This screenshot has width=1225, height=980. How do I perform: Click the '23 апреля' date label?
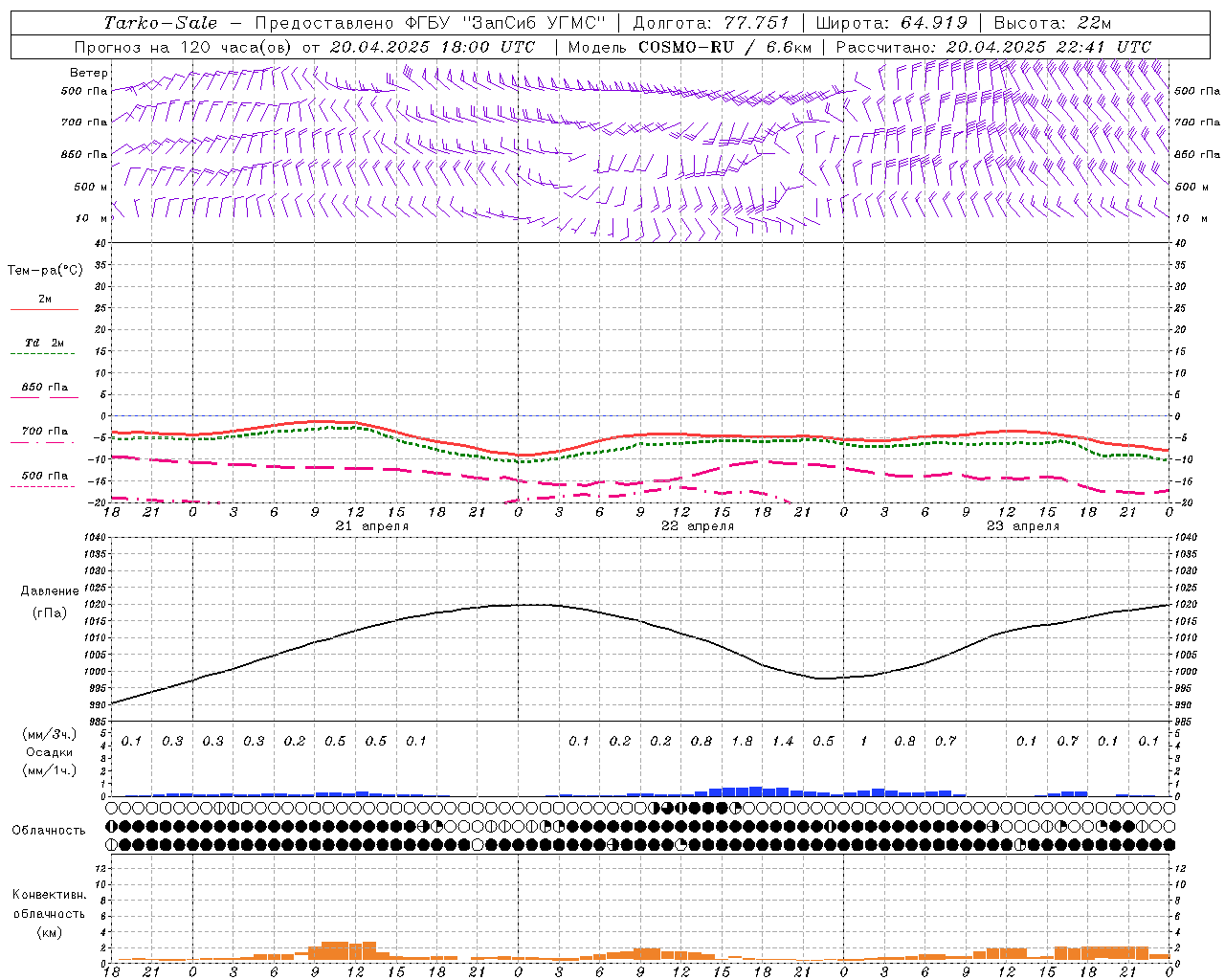(x=1023, y=526)
